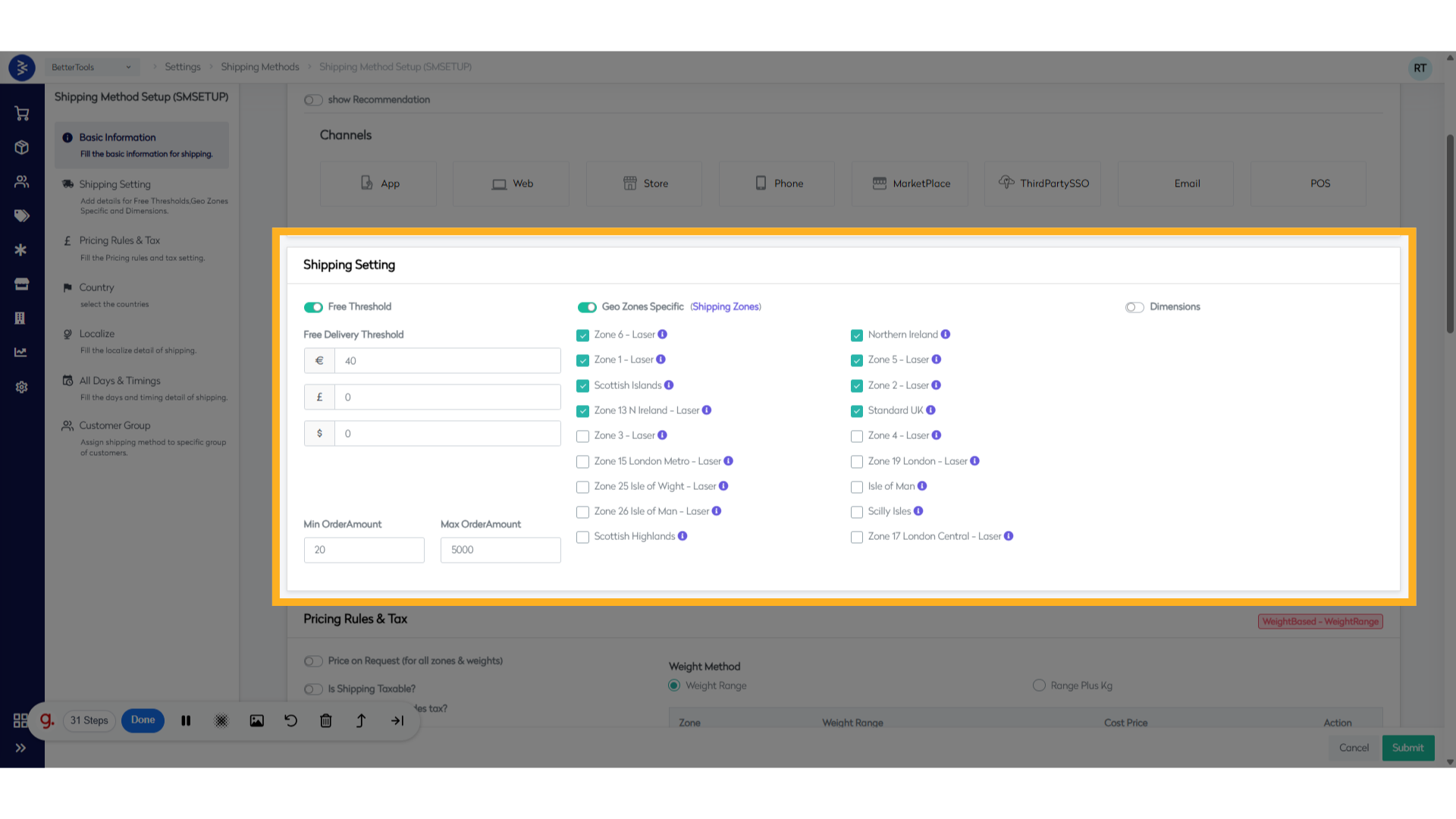Open the BetterTools dropdown
The image size is (1456, 819).
point(91,67)
